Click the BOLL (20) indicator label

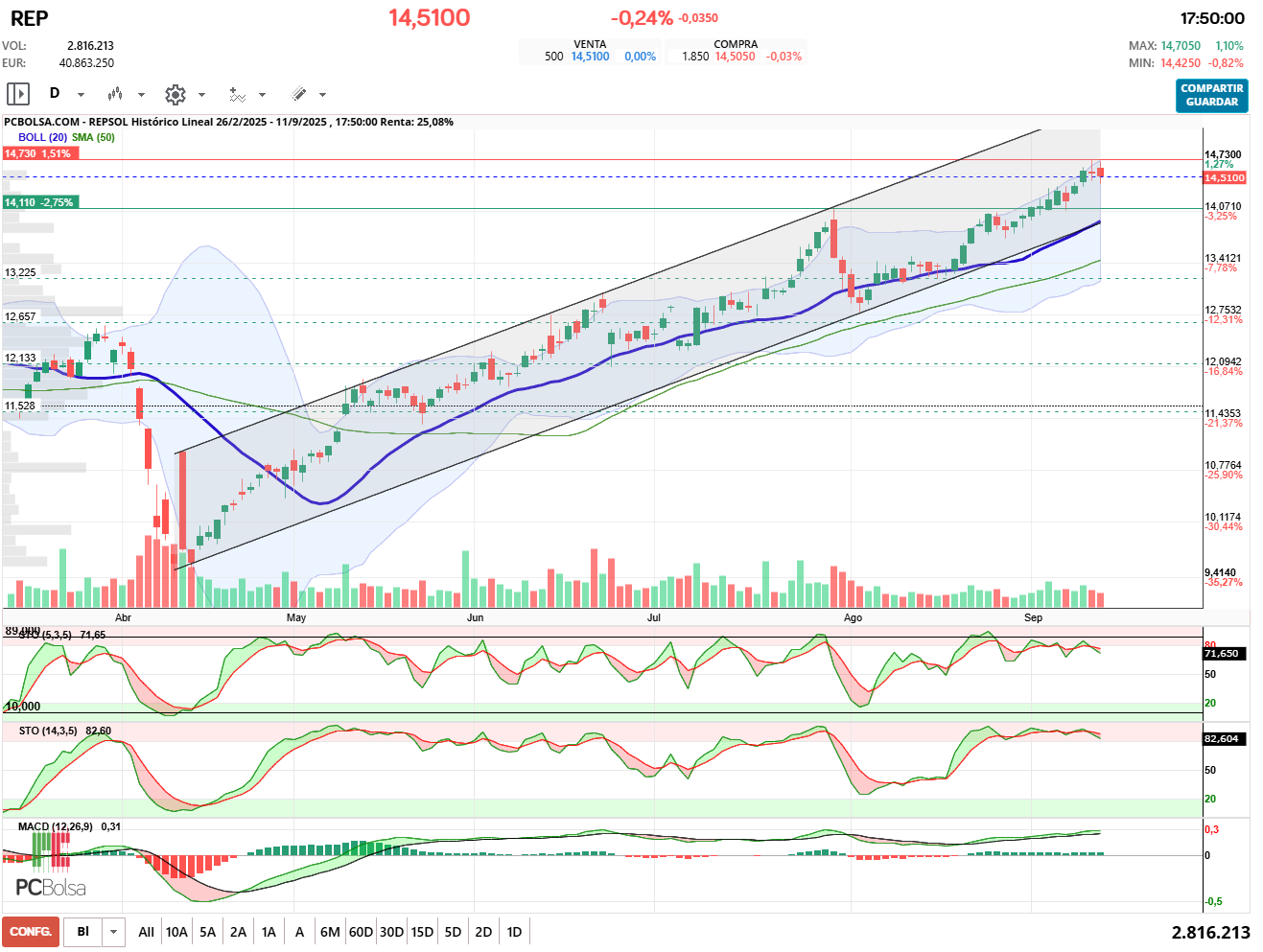[x=42, y=137]
